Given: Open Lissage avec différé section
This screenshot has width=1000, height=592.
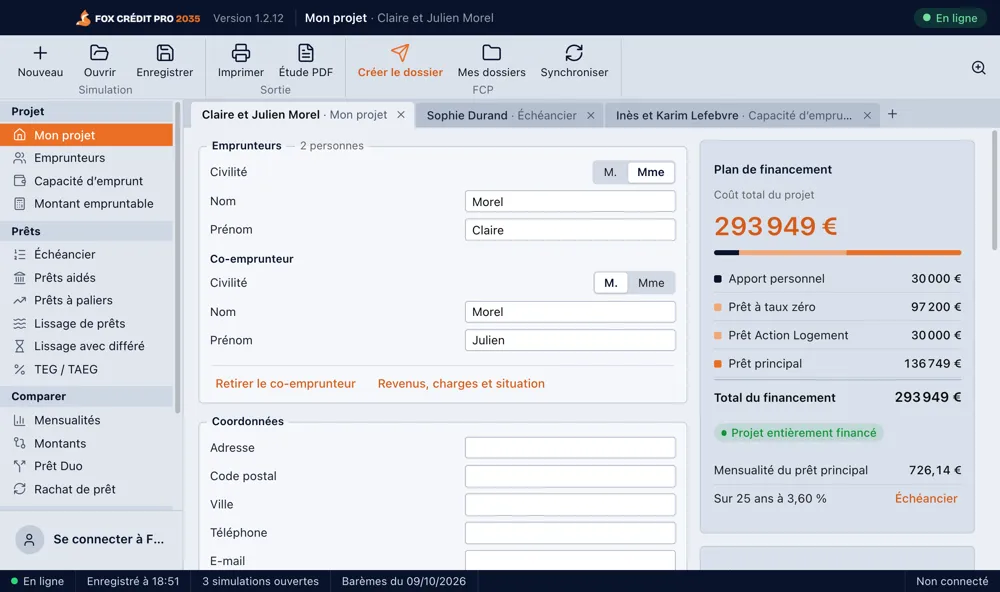Looking at the screenshot, I should tap(87, 346).
